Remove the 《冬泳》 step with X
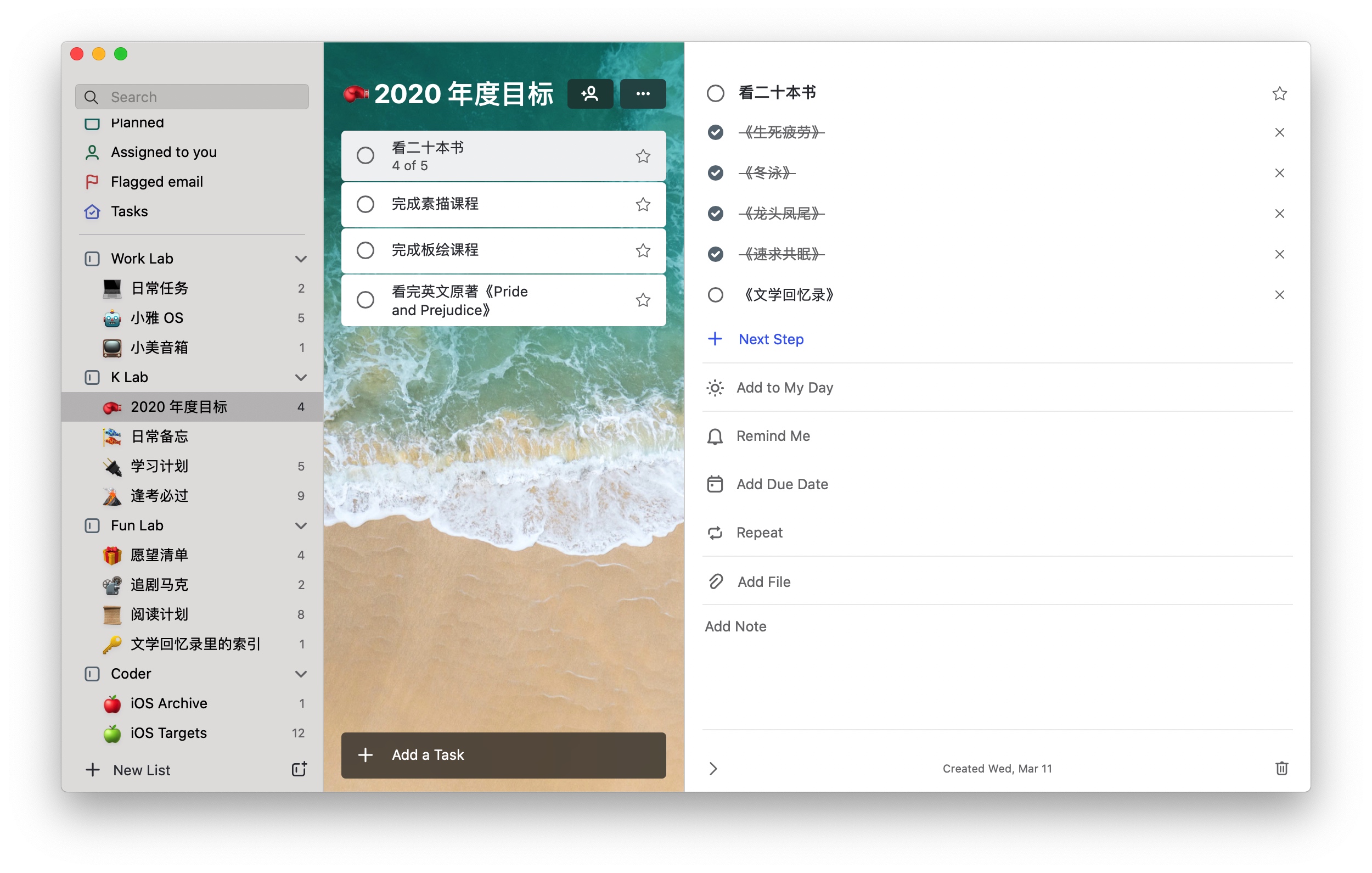Image resolution: width=1372 pixels, height=873 pixels. (1279, 173)
